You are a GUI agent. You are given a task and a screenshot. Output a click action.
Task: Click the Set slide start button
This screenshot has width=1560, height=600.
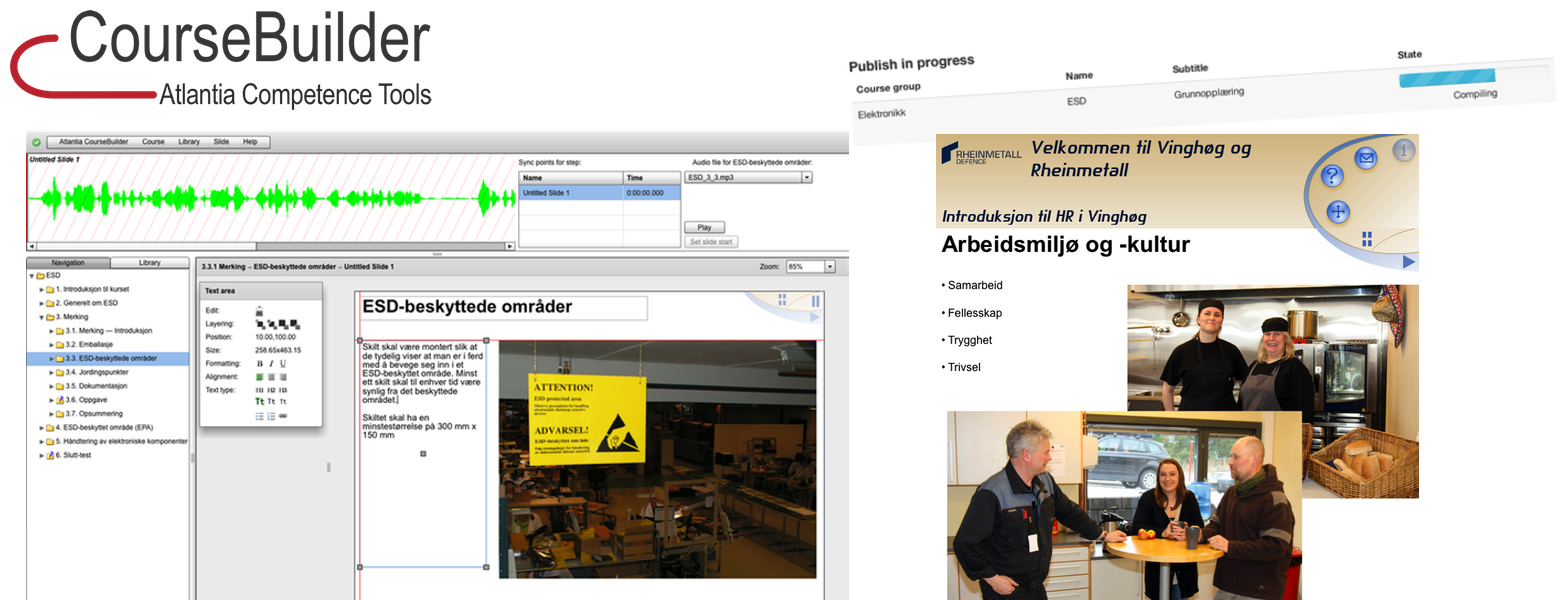712,242
